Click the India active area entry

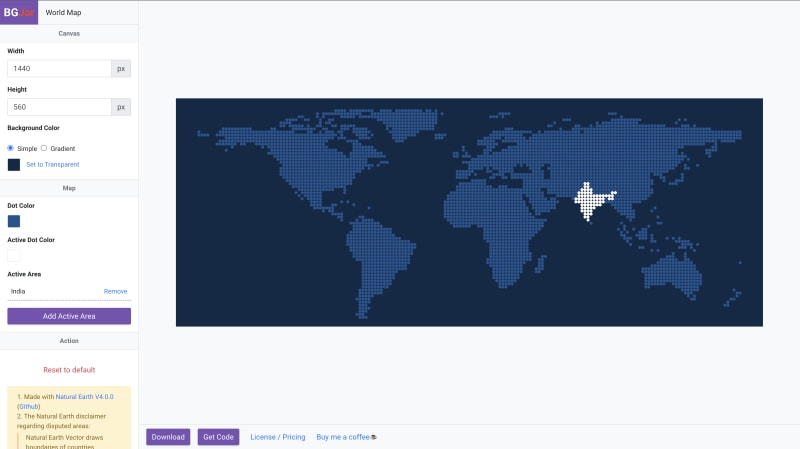click(x=18, y=291)
